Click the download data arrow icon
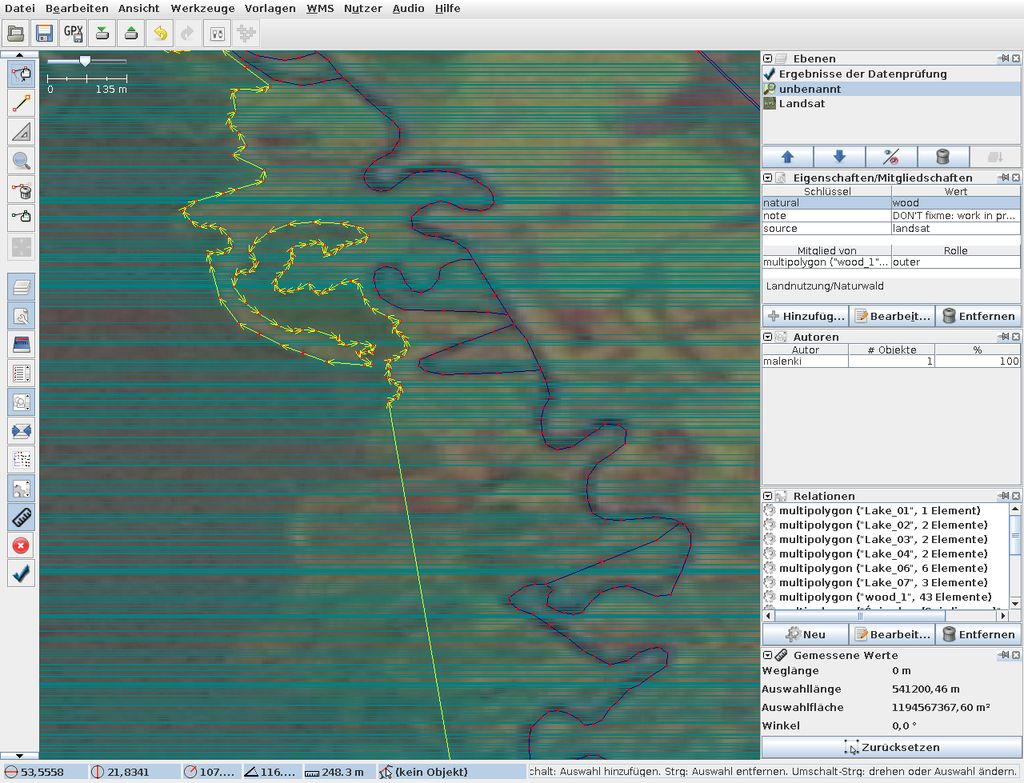This screenshot has width=1024, height=783. (102, 33)
